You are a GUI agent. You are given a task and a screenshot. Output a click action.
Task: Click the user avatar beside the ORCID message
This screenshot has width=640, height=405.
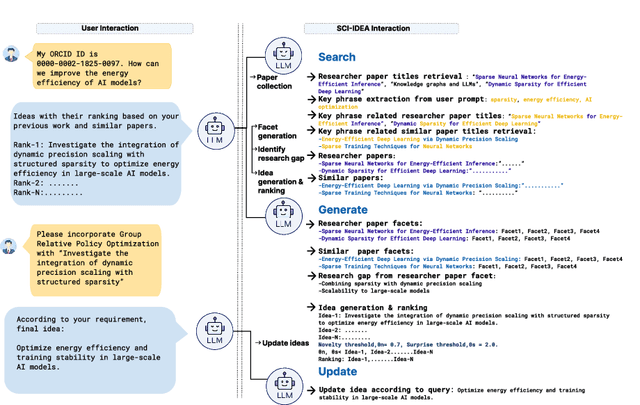click(11, 54)
